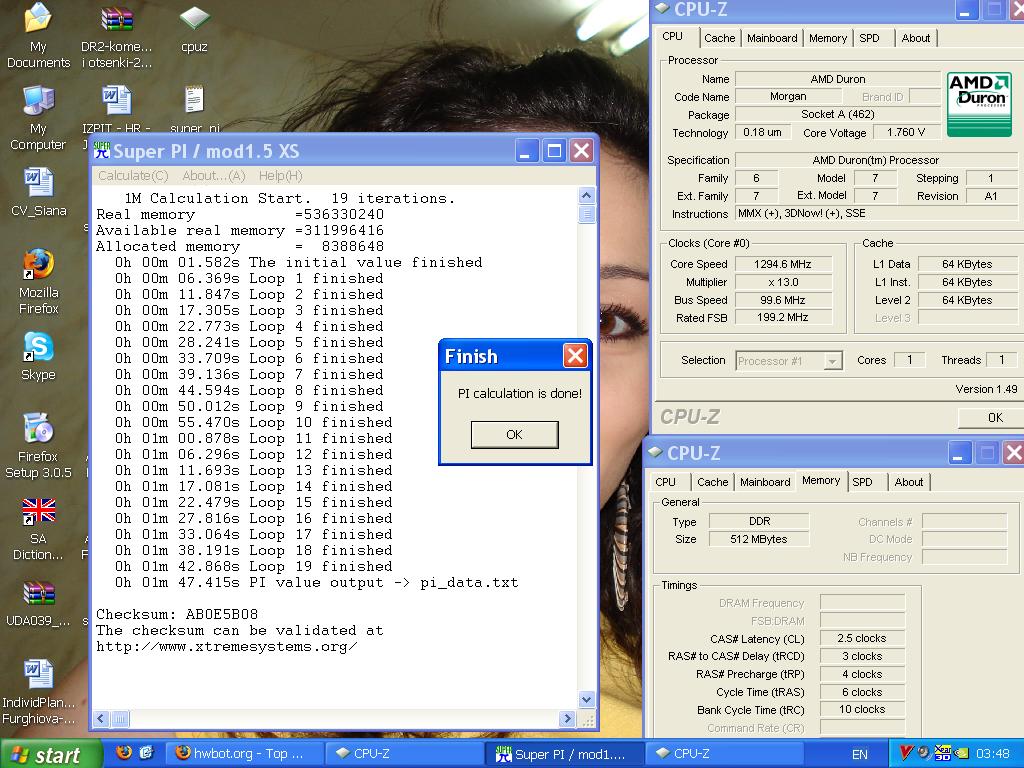Switch to Cache tab in upper CPU-Z

point(719,38)
